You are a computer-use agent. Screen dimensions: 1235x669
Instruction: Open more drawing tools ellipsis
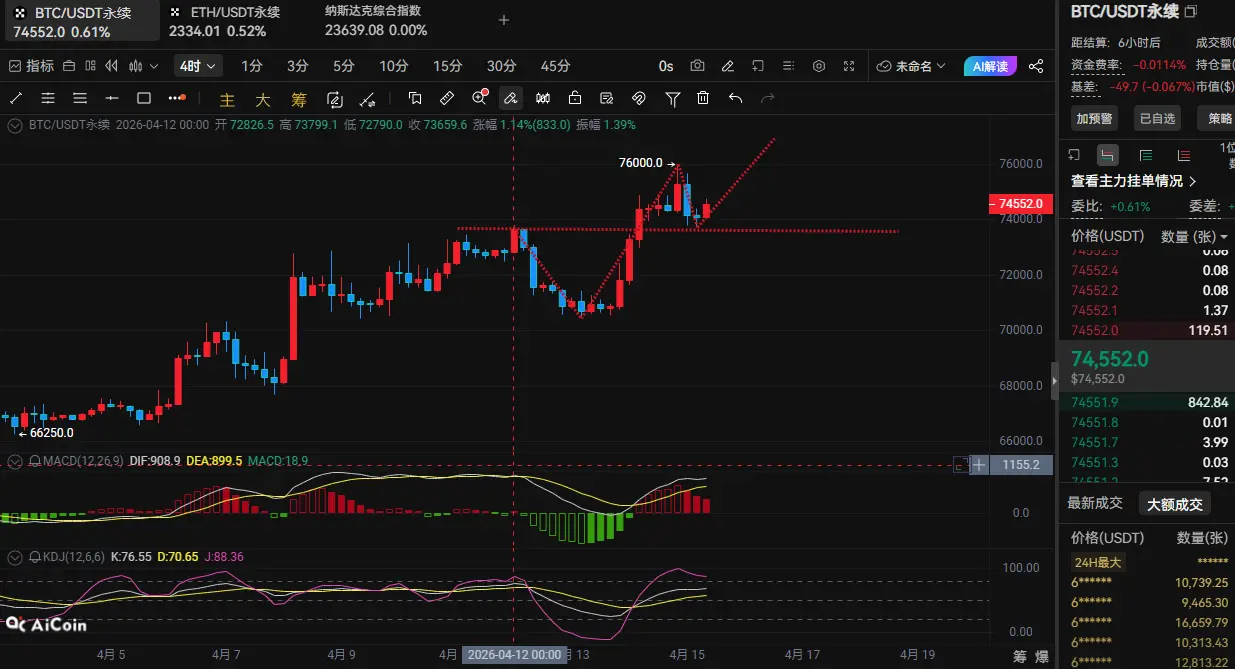(177, 98)
